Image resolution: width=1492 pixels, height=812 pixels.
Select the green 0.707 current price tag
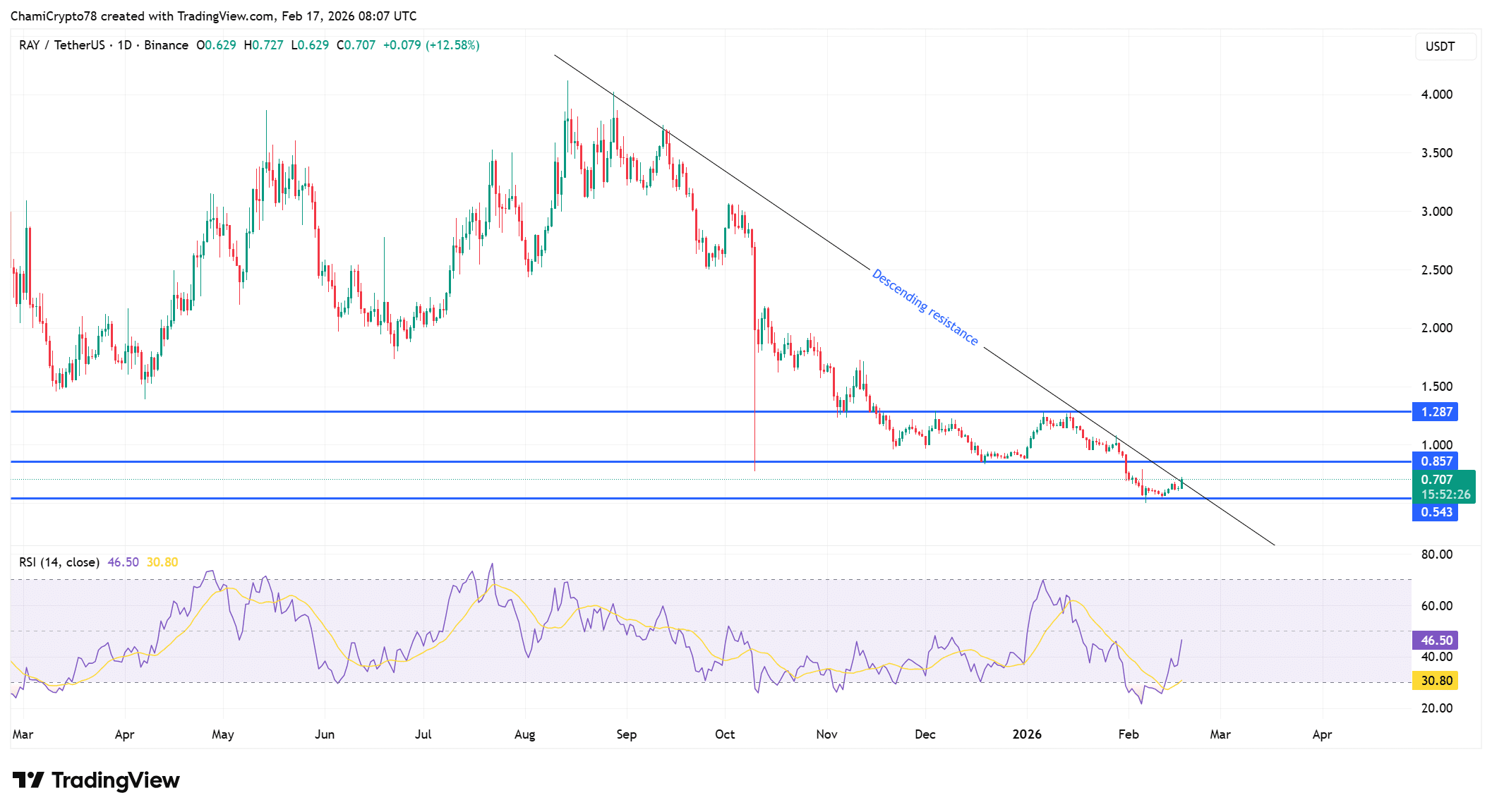1437,479
